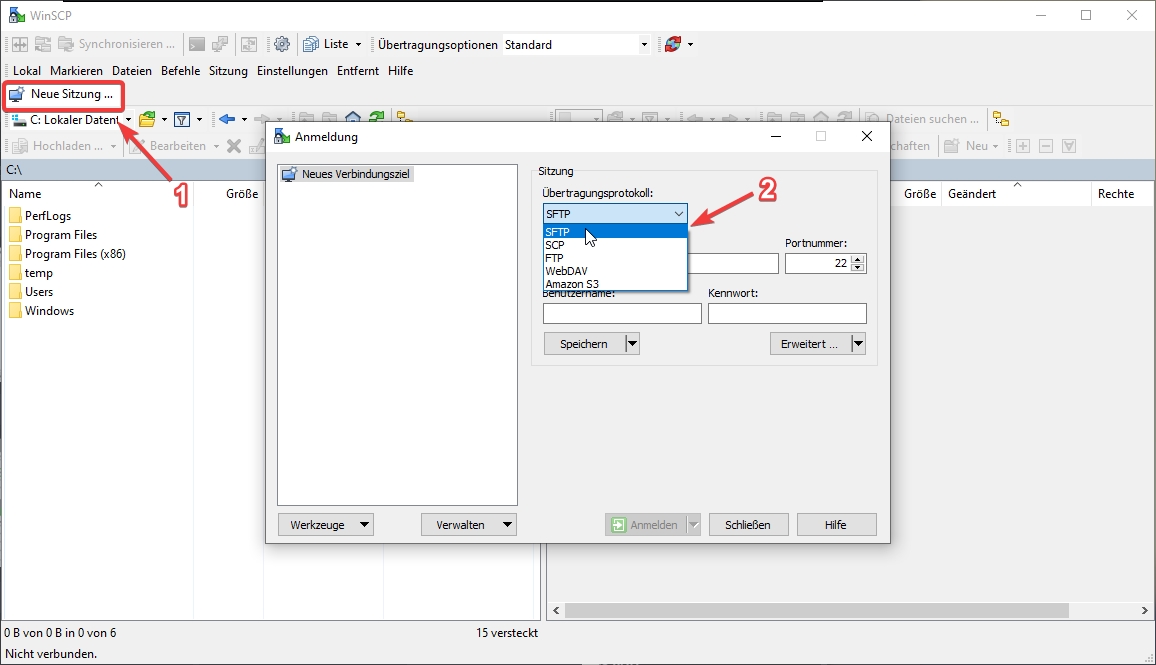1156x665 pixels.
Task: Click the session reconnect icon in toolbar
Action: pos(673,44)
